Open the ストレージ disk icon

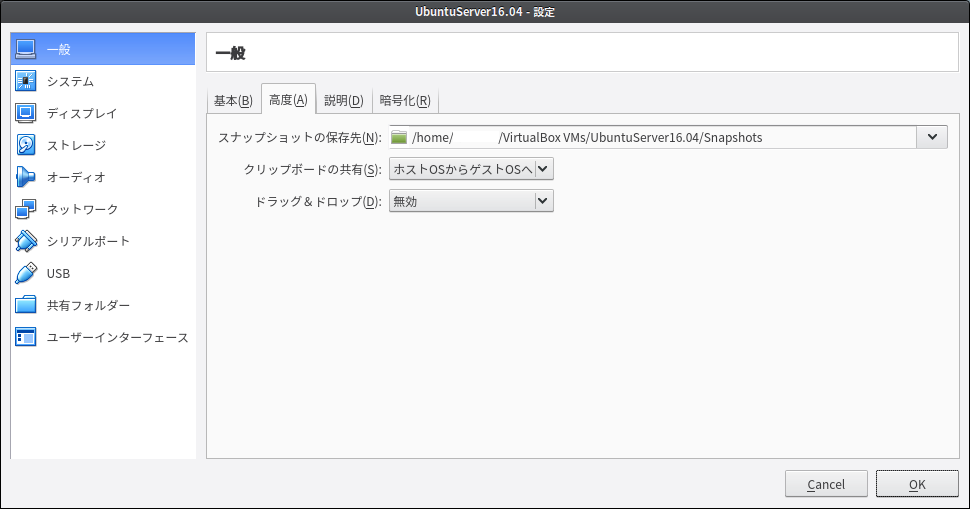[25, 145]
